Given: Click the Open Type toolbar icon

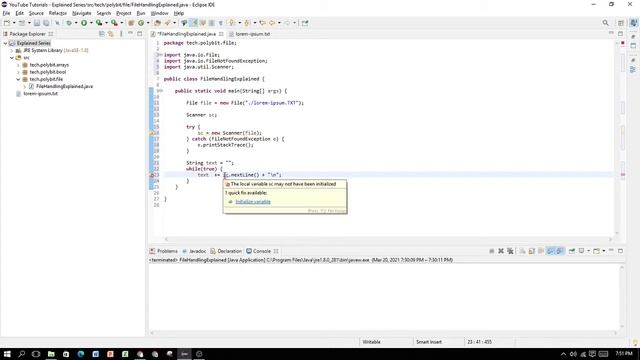Looking at the screenshot, I should tap(158, 23).
